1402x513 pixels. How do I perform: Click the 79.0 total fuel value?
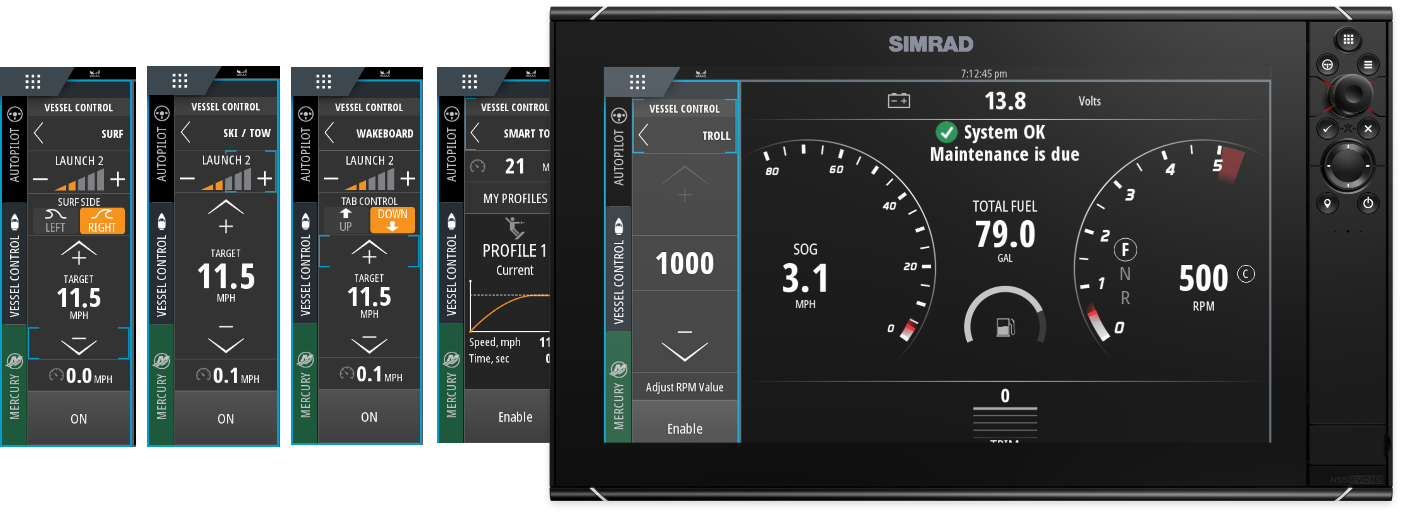coord(1005,234)
